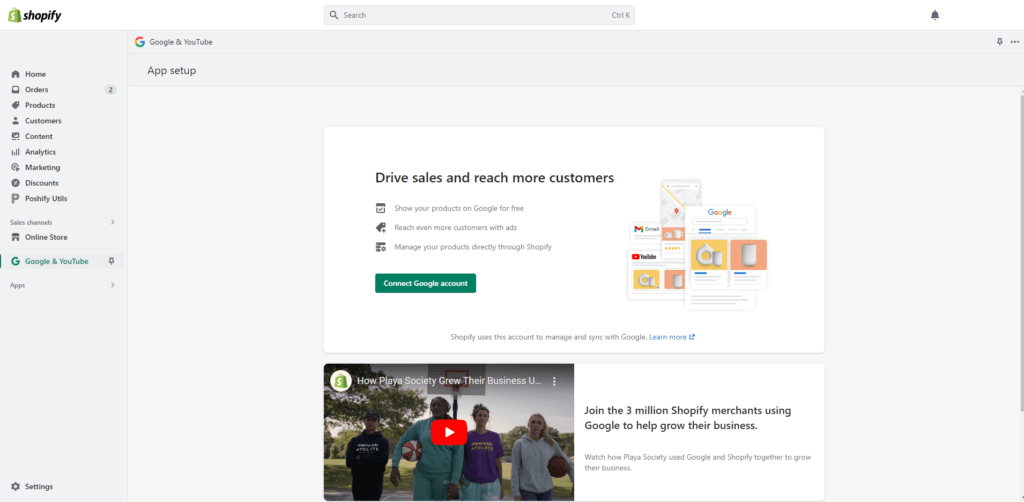Open the Learn more link
The width and height of the screenshot is (1024, 502).
(x=667, y=337)
